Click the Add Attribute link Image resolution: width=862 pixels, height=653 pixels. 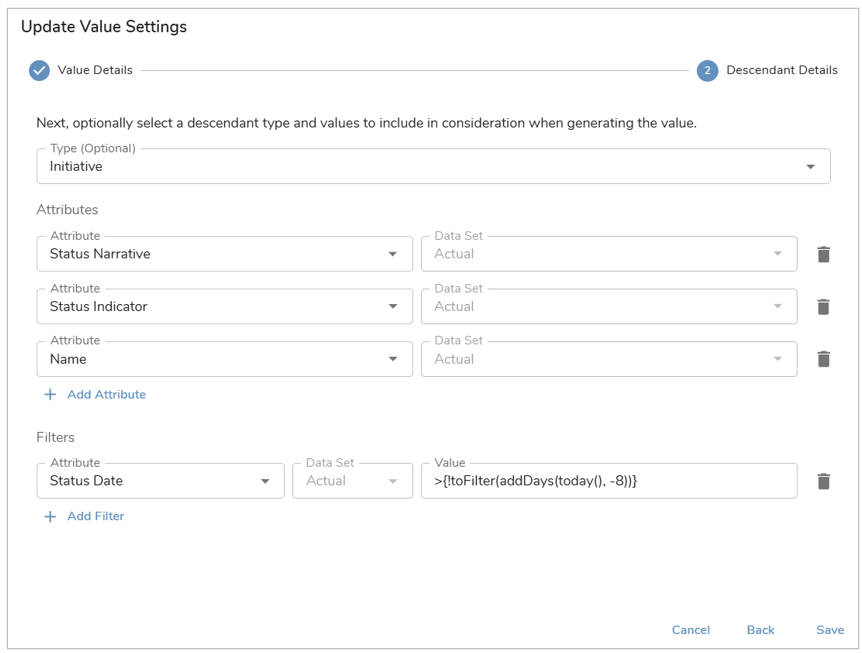click(107, 395)
